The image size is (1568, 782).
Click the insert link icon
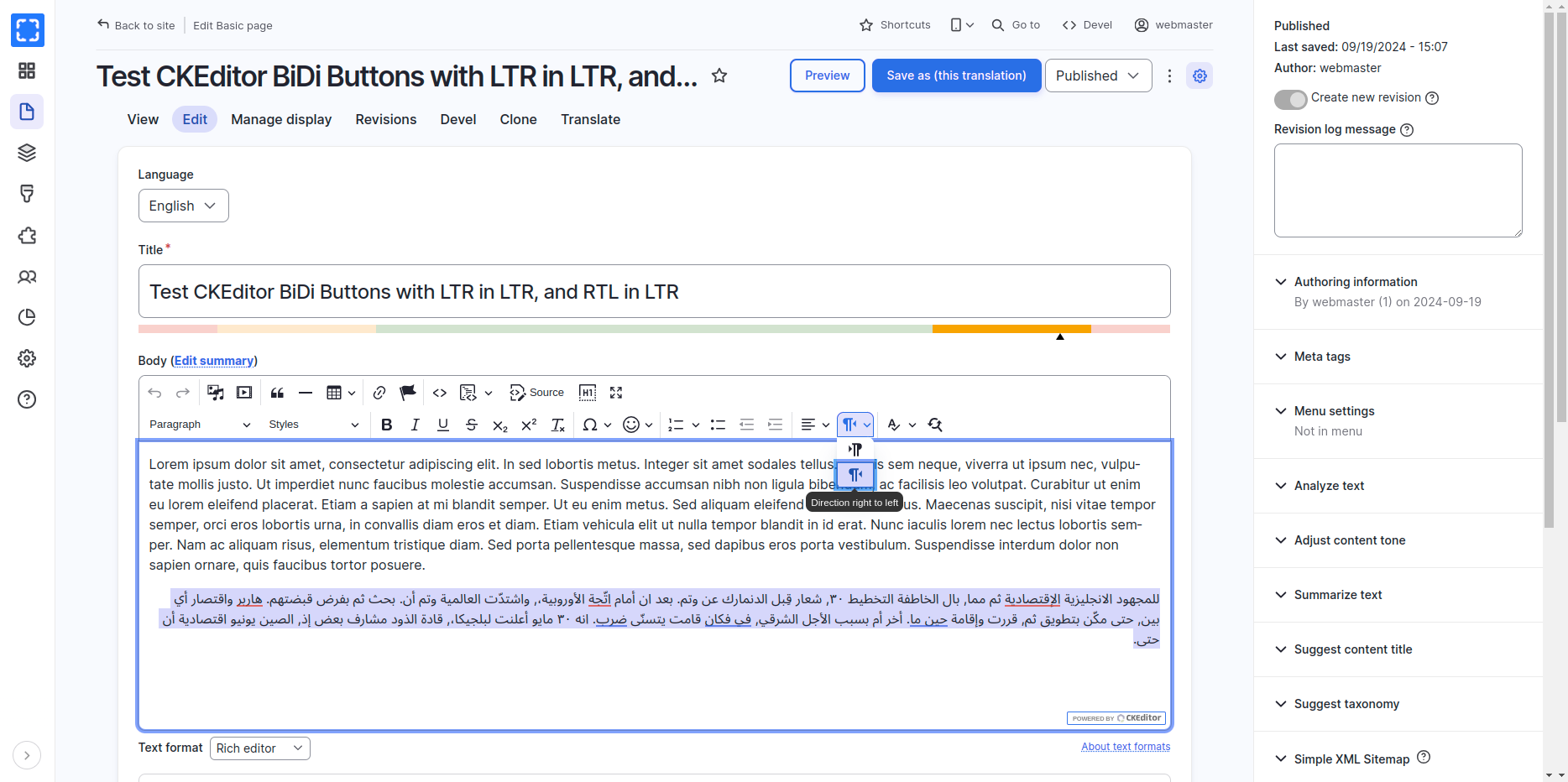(379, 393)
